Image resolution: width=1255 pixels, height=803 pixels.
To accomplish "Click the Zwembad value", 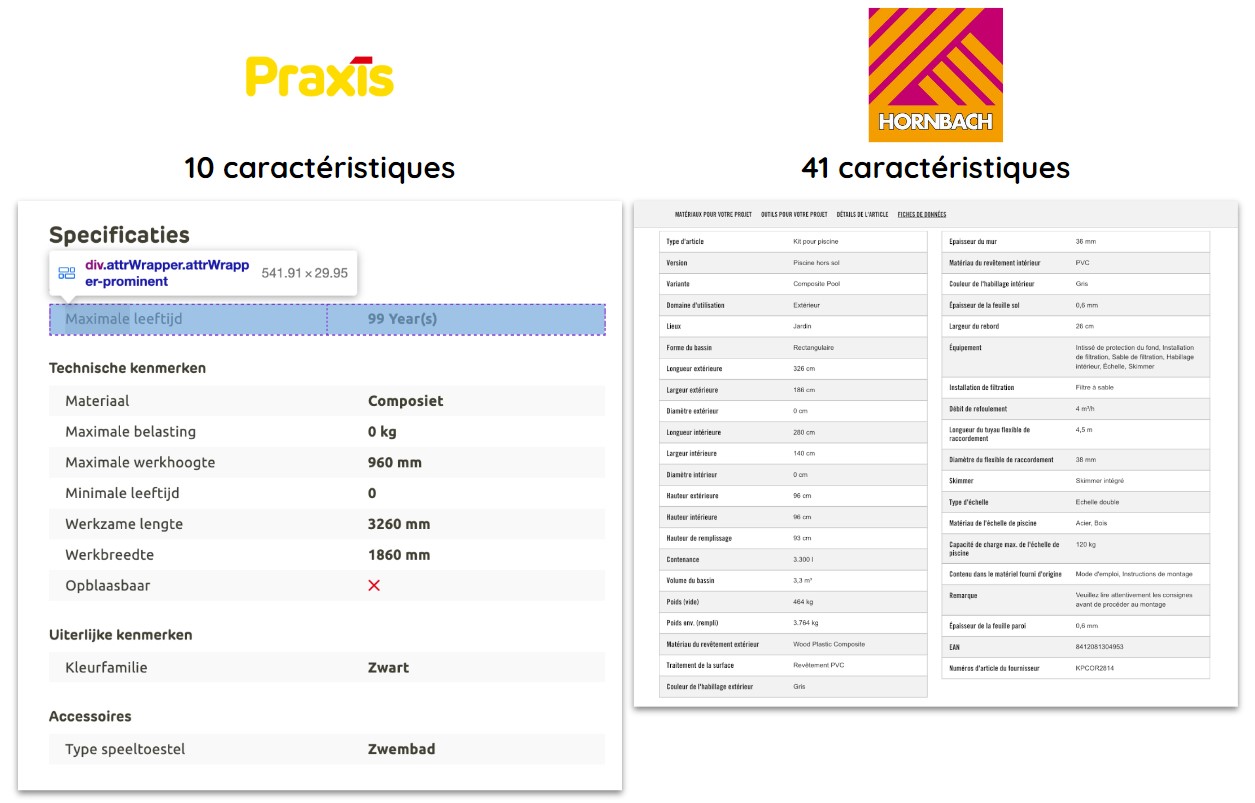I will (x=401, y=749).
